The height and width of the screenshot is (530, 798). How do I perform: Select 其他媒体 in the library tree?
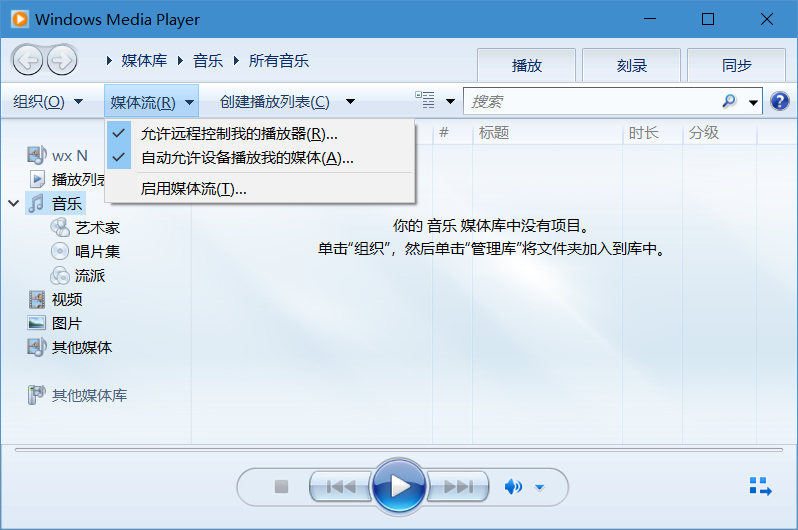click(82, 347)
